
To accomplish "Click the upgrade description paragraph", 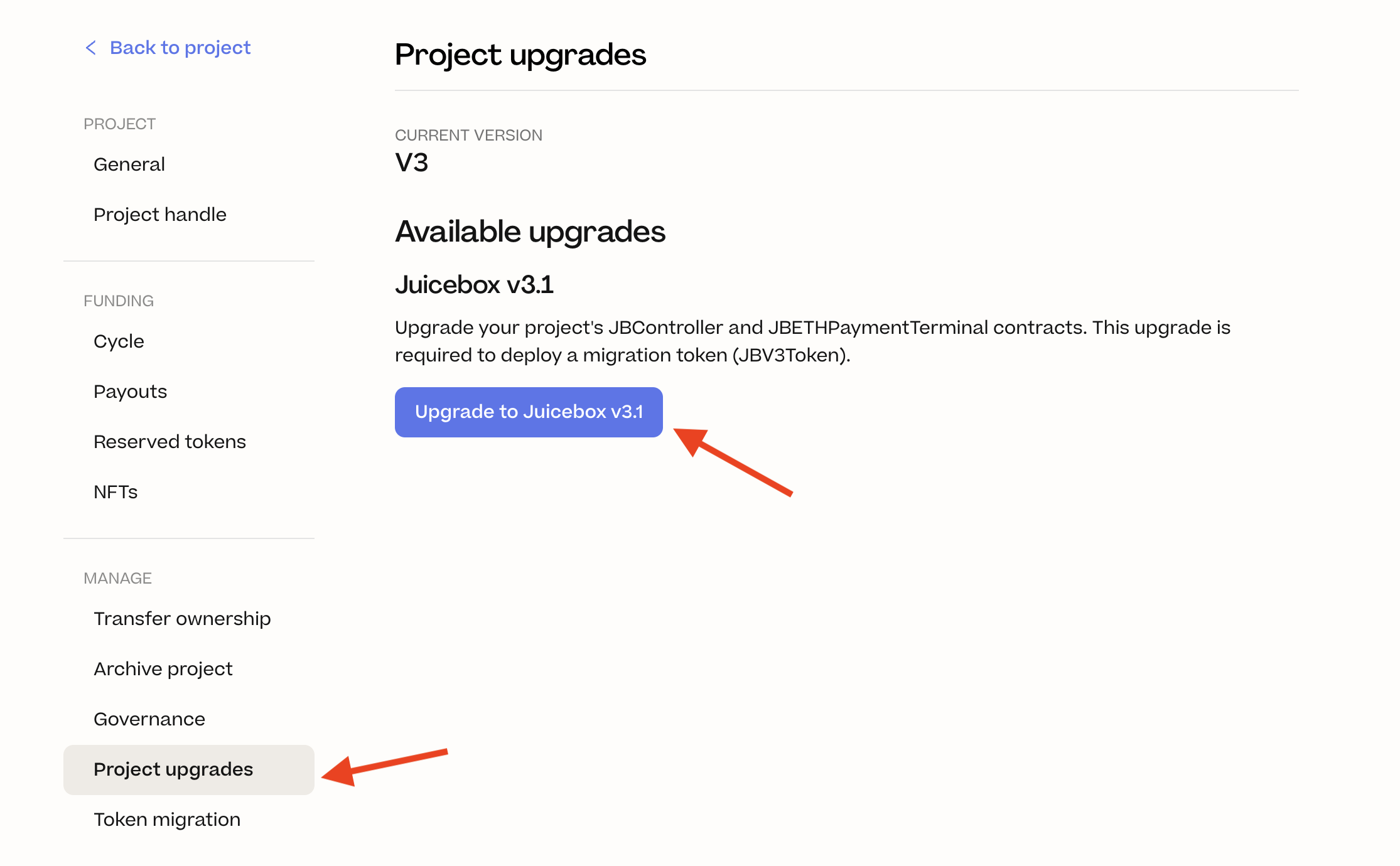I will (813, 341).
